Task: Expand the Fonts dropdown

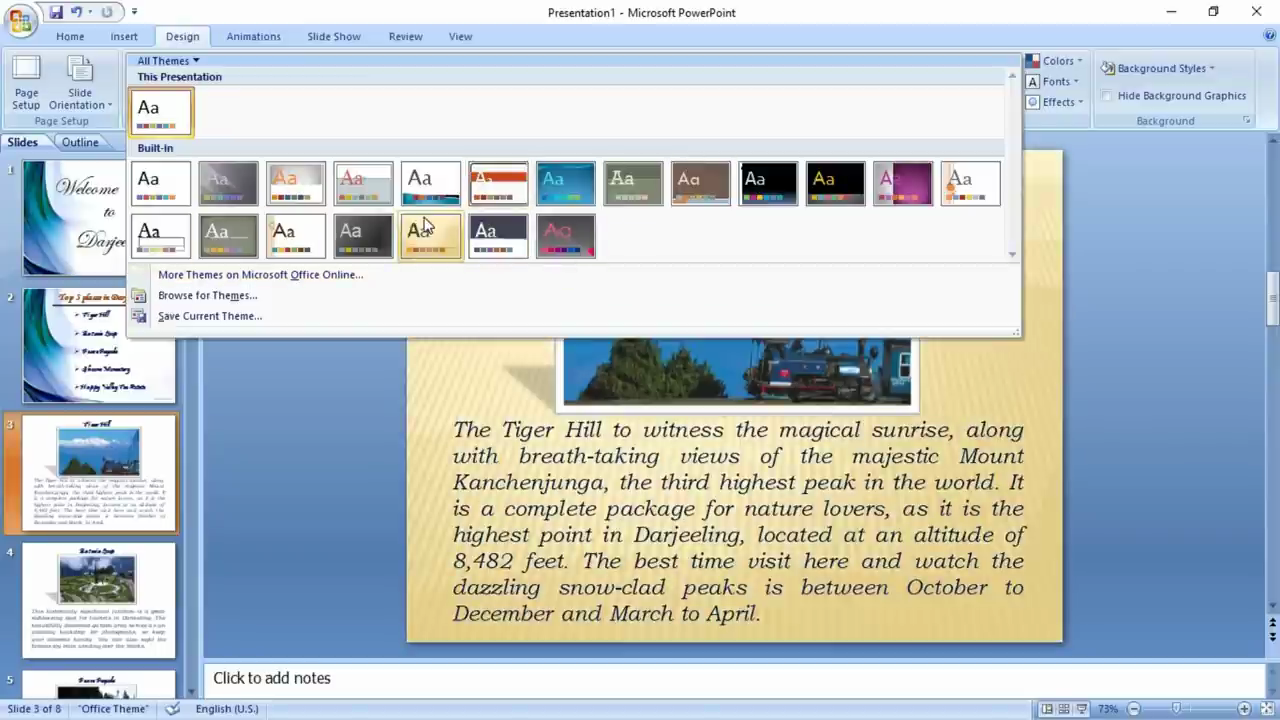Action: 1055,82
